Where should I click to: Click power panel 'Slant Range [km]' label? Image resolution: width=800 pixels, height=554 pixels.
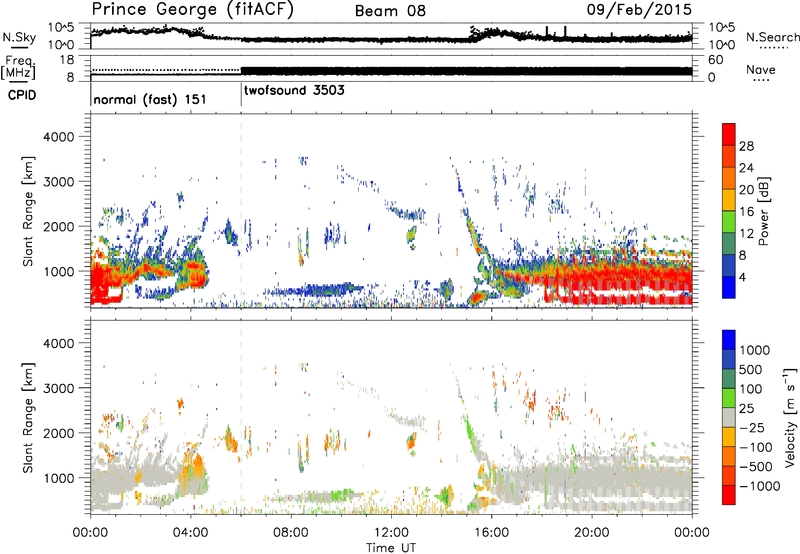(28, 211)
